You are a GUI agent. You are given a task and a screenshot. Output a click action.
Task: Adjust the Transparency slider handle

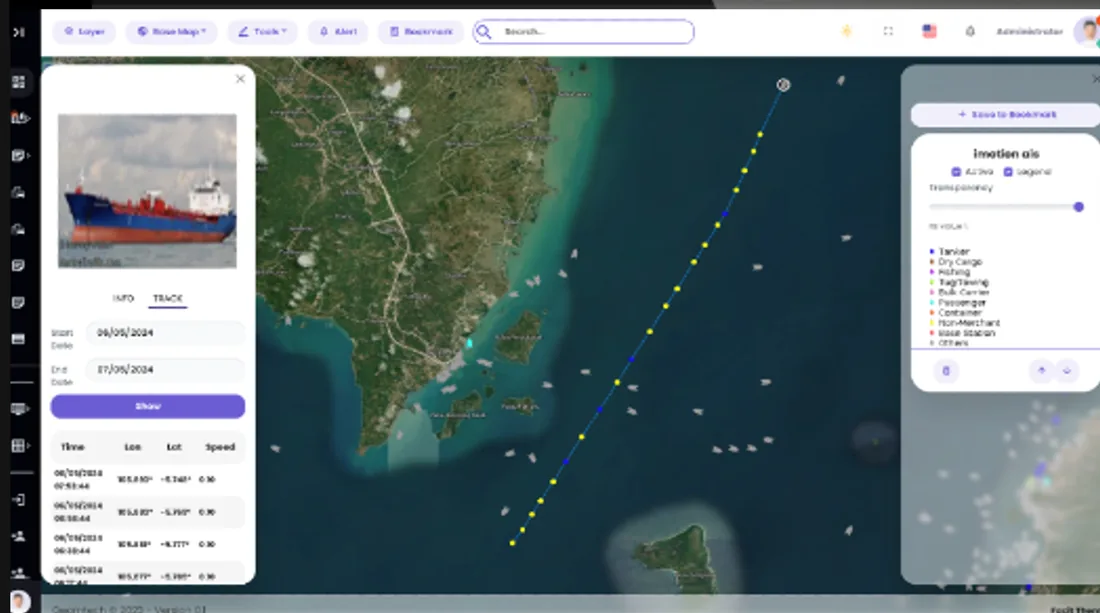[x=1078, y=207]
